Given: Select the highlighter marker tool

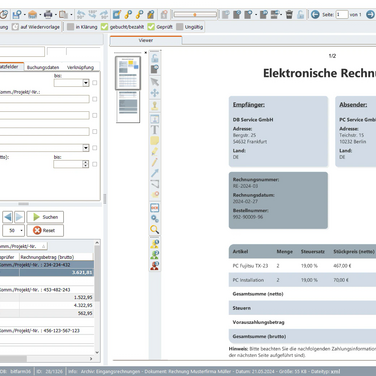Looking at the screenshot, I should click(155, 151).
